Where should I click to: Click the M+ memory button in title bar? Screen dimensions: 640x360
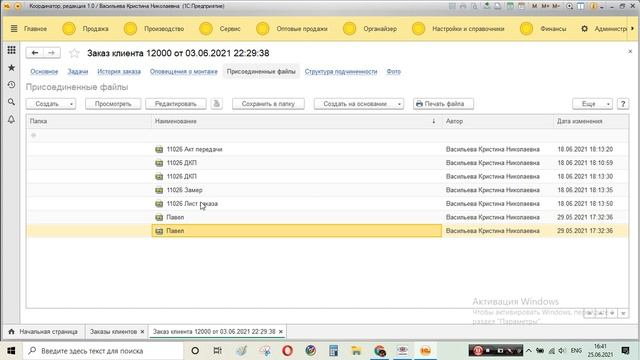(x=545, y=6)
